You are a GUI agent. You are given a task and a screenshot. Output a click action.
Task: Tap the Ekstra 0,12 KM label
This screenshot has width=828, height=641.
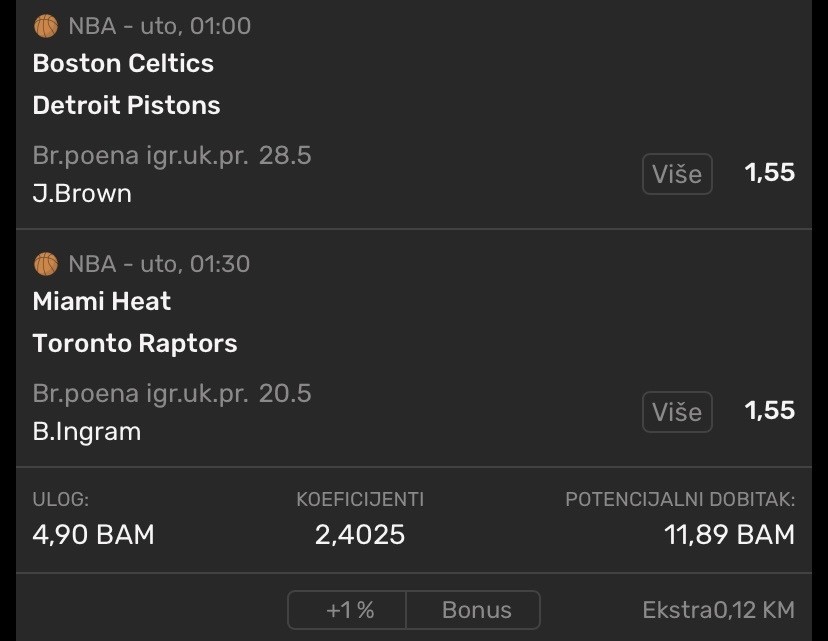click(x=718, y=609)
